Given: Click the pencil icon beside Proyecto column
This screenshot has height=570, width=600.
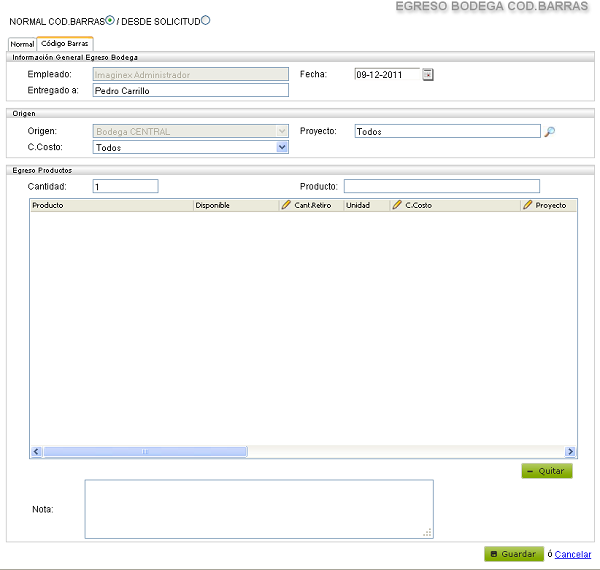Looking at the screenshot, I should click(528, 205).
